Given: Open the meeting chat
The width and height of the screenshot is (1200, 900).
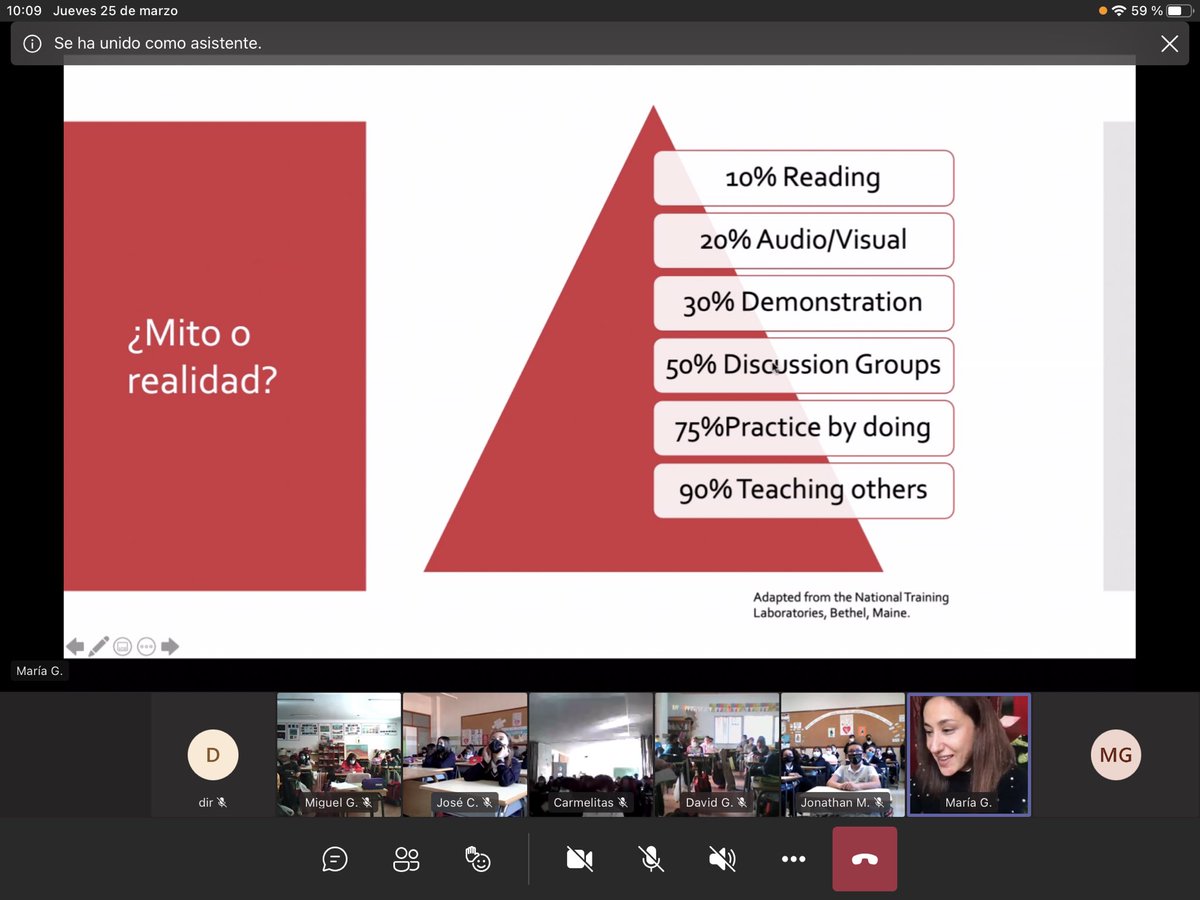Looking at the screenshot, I should pyautogui.click(x=335, y=859).
